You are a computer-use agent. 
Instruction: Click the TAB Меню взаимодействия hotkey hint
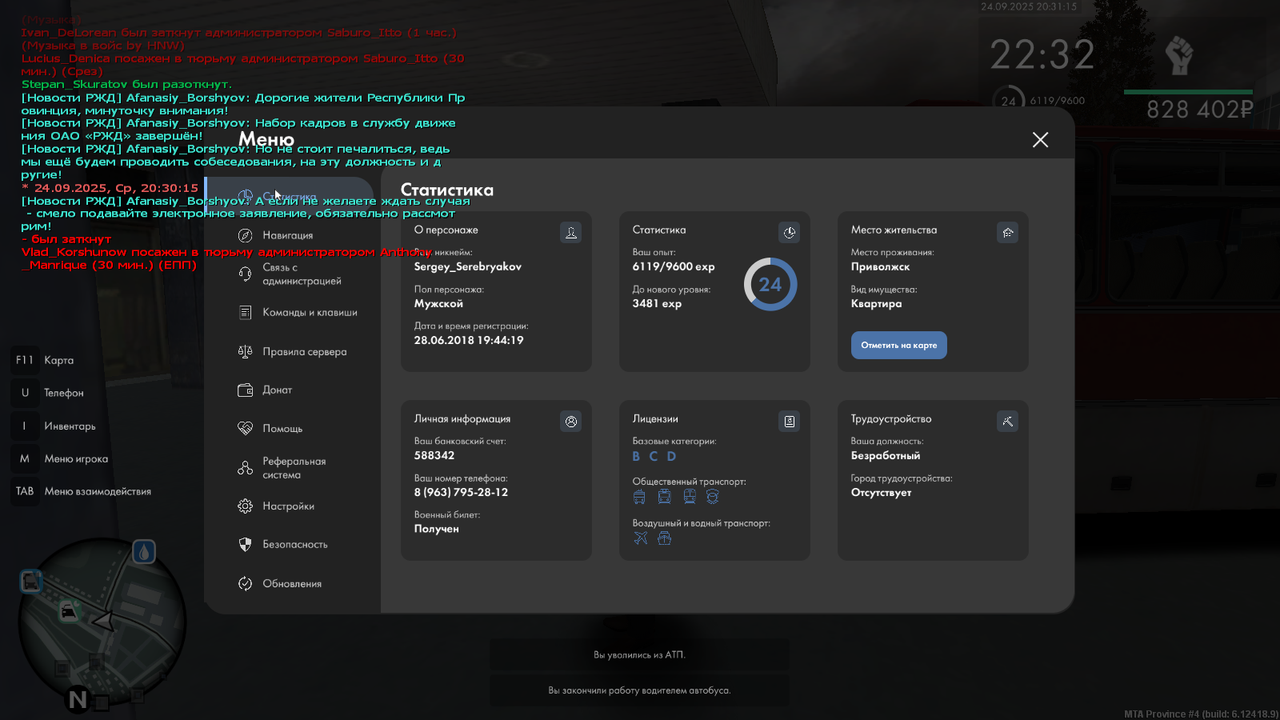(82, 491)
